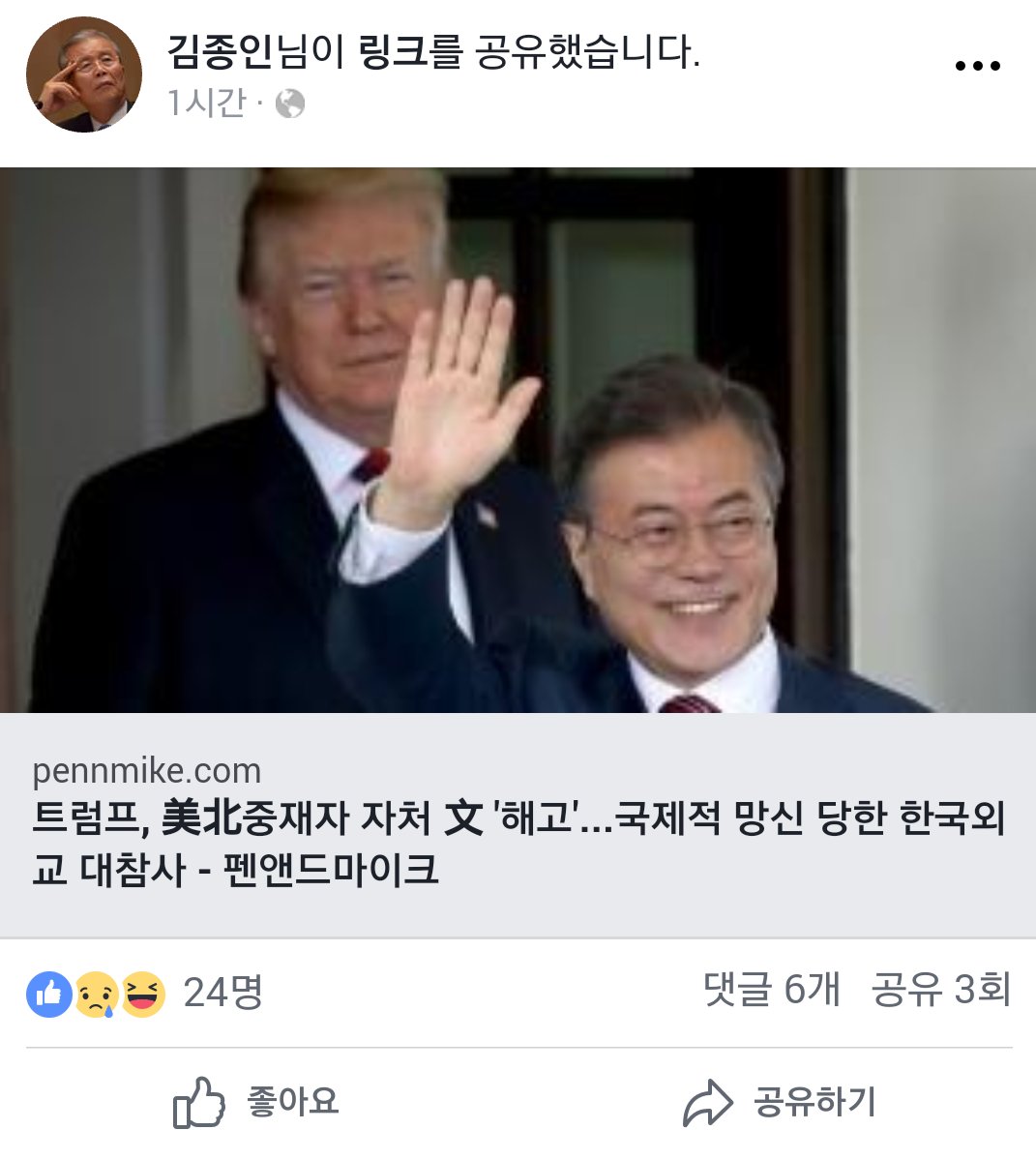View the 24명 reactions list
Screen dimensions: 1036x1159
click(222, 992)
